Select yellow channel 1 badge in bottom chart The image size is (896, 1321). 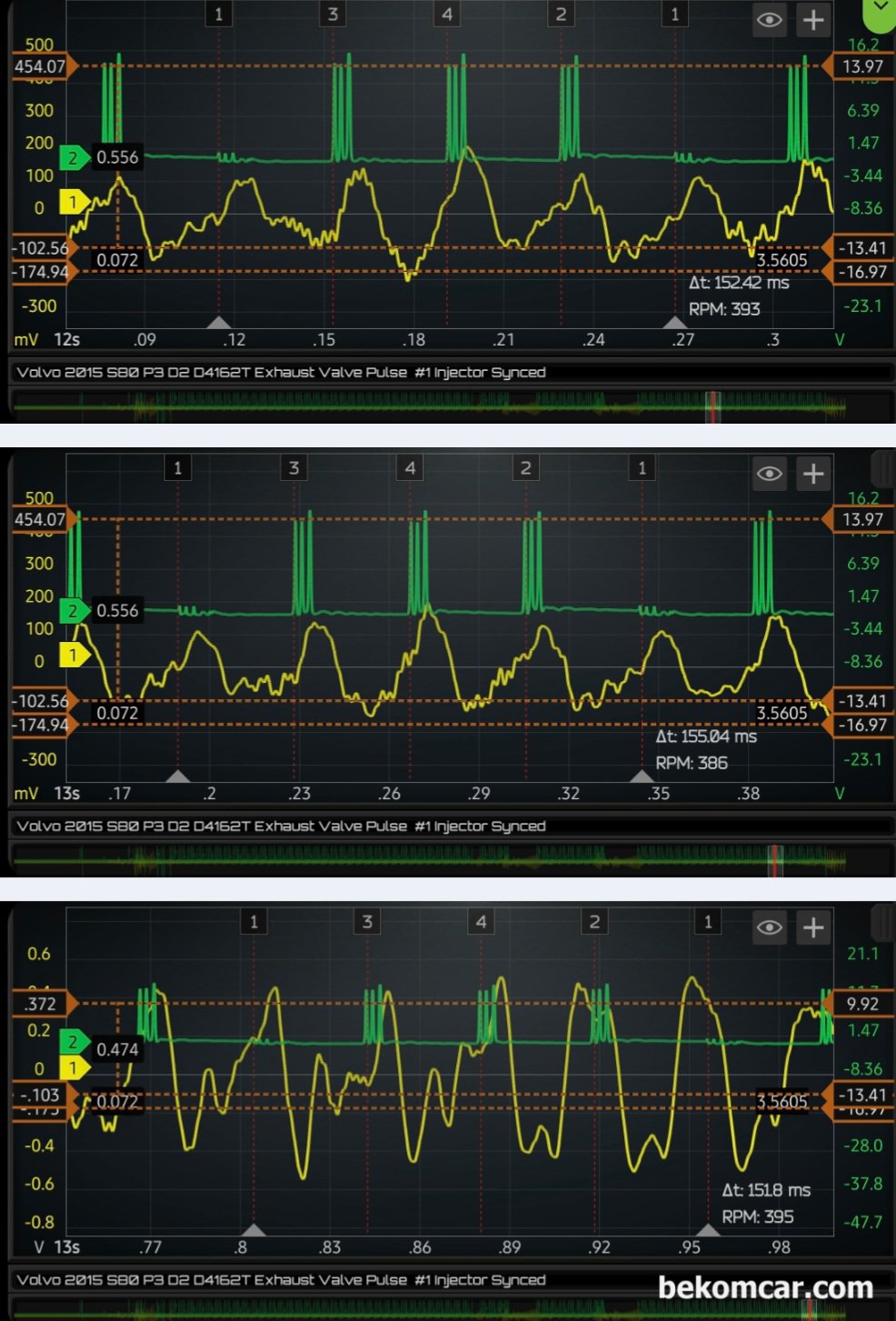pos(73,1068)
